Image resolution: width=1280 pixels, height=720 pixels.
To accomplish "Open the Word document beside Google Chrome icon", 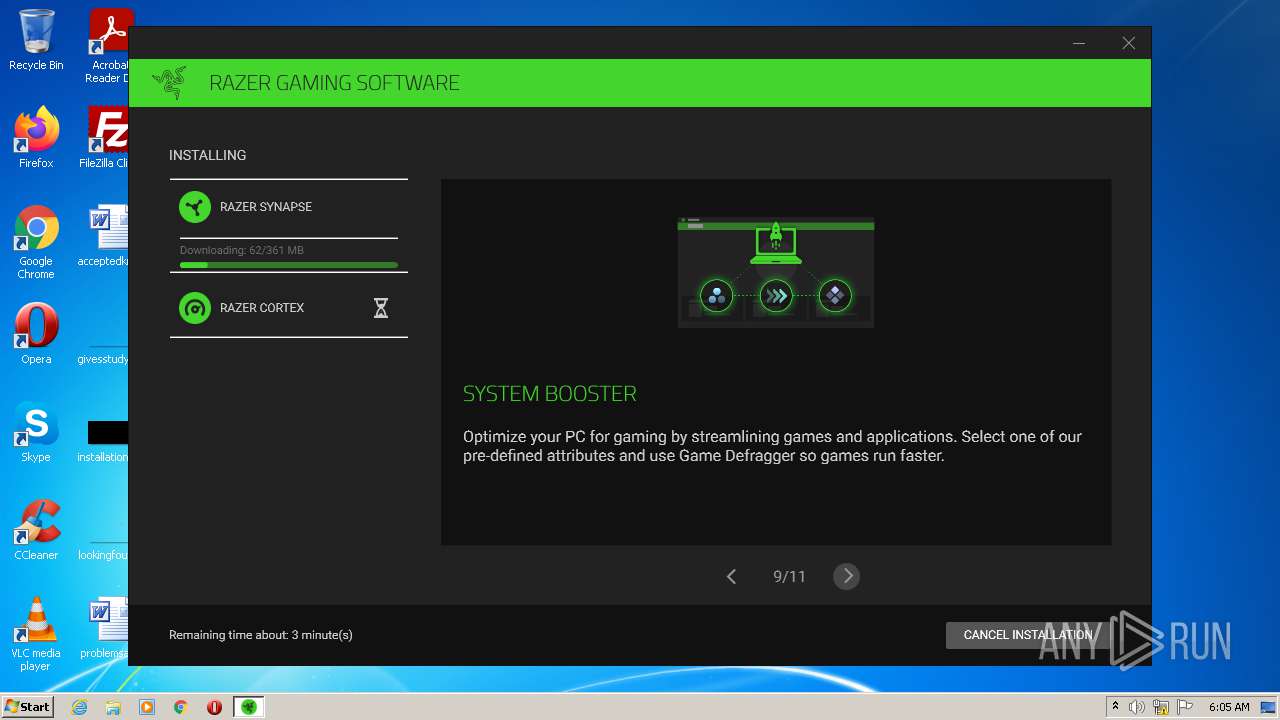I will coord(106,237).
